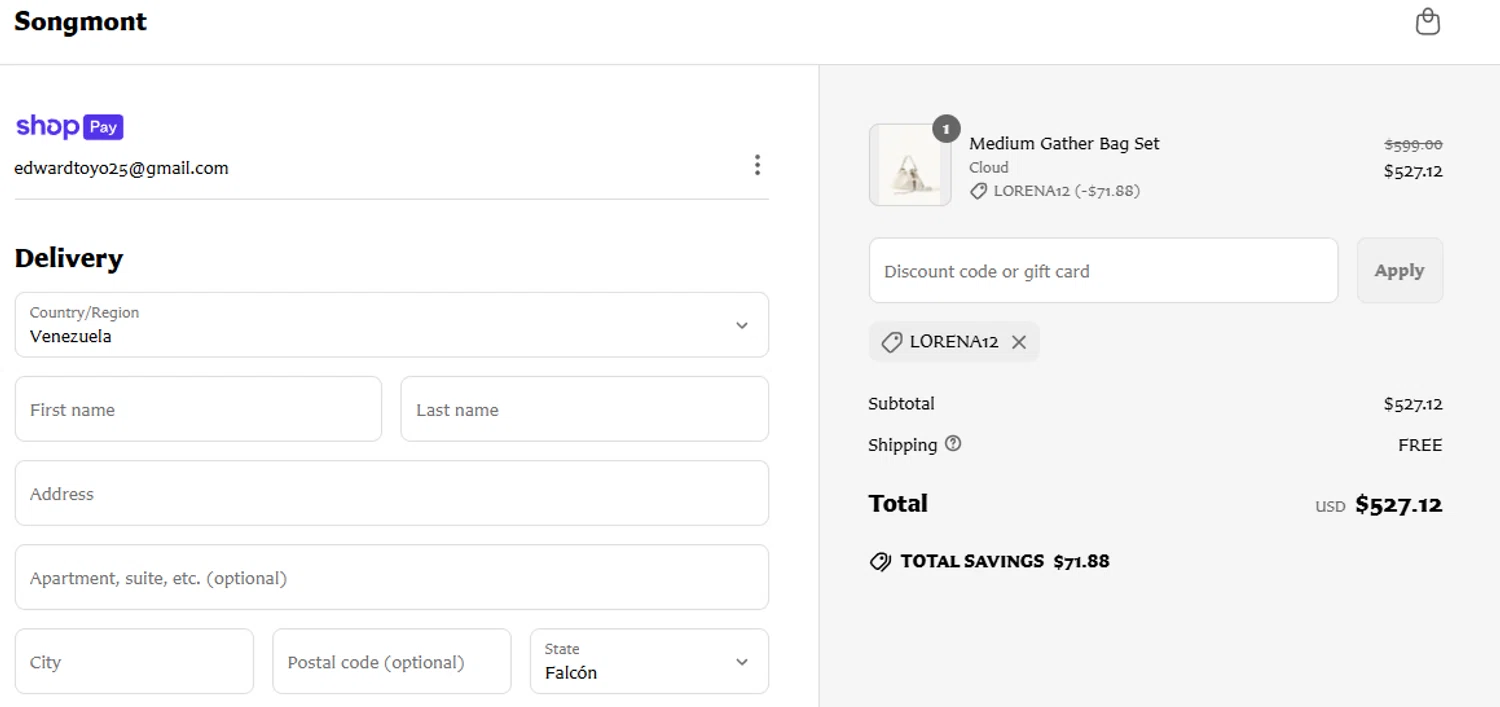
Task: Click the TOTAL SAVINGS $71.88 text
Action: 1005,561
